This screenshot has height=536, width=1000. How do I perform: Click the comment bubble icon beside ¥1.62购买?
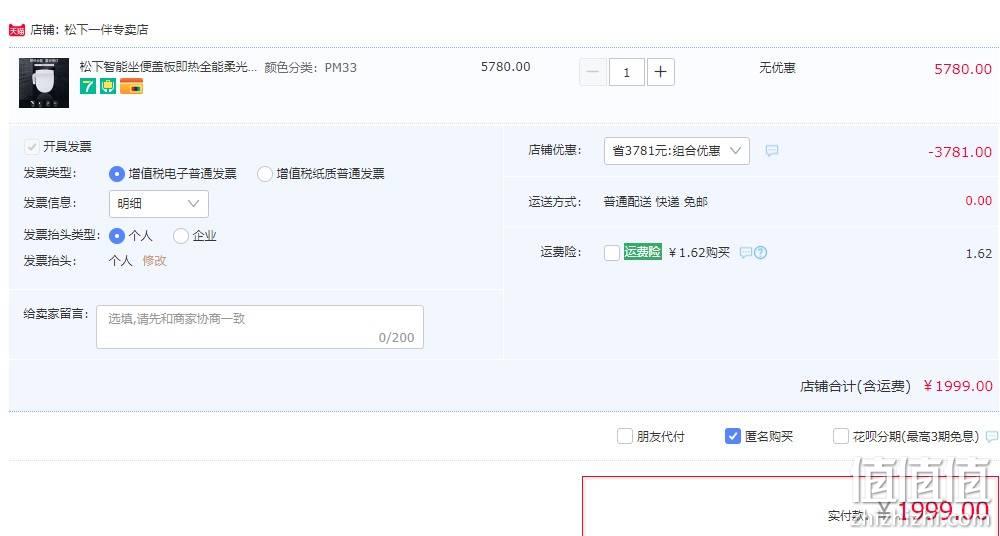click(746, 253)
